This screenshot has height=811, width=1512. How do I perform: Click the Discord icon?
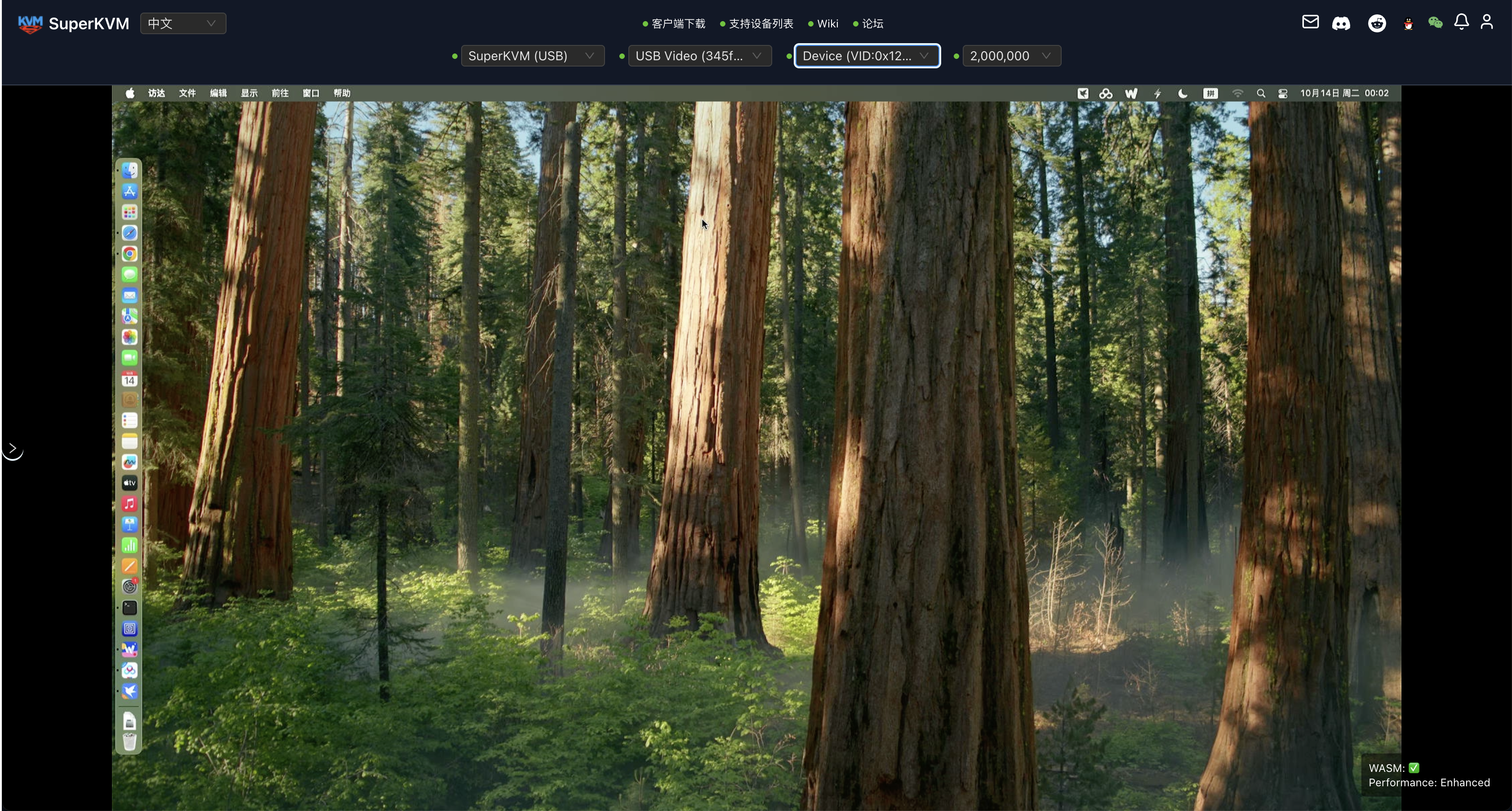[1341, 23]
